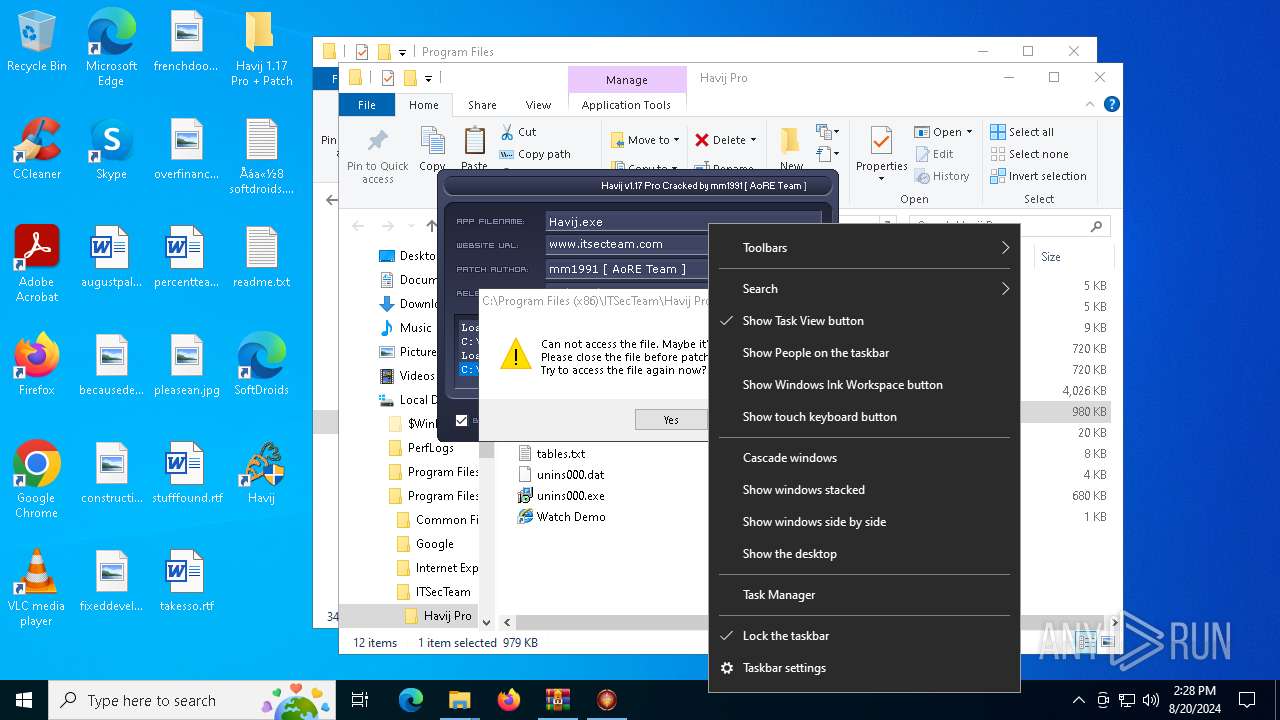Expand the Properties dropdown arrow
Image resolution: width=1280 pixels, height=720 pixels.
click(881, 179)
